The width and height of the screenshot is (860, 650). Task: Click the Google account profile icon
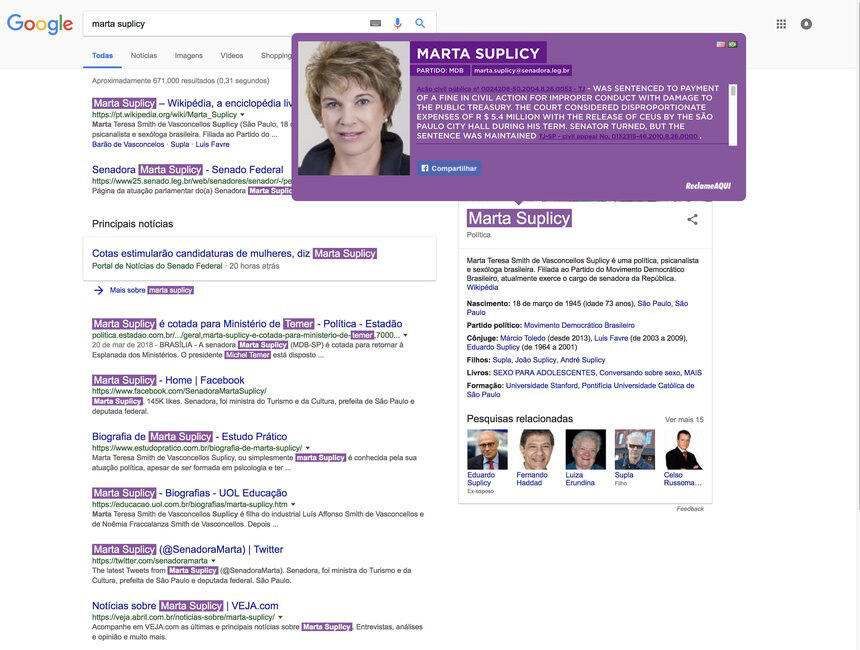[806, 24]
